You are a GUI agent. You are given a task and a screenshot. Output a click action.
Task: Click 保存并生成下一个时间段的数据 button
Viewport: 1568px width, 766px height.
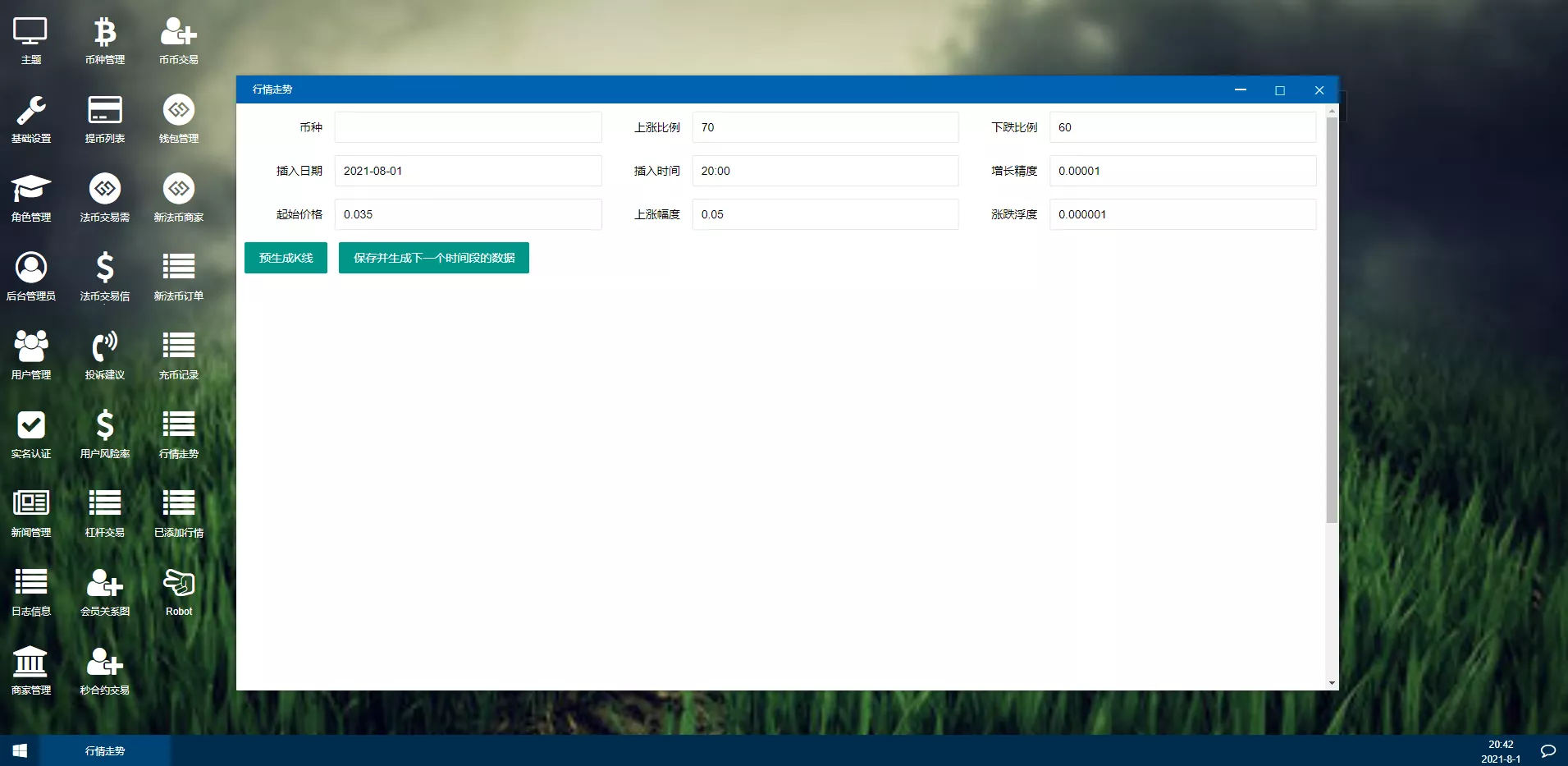434,258
